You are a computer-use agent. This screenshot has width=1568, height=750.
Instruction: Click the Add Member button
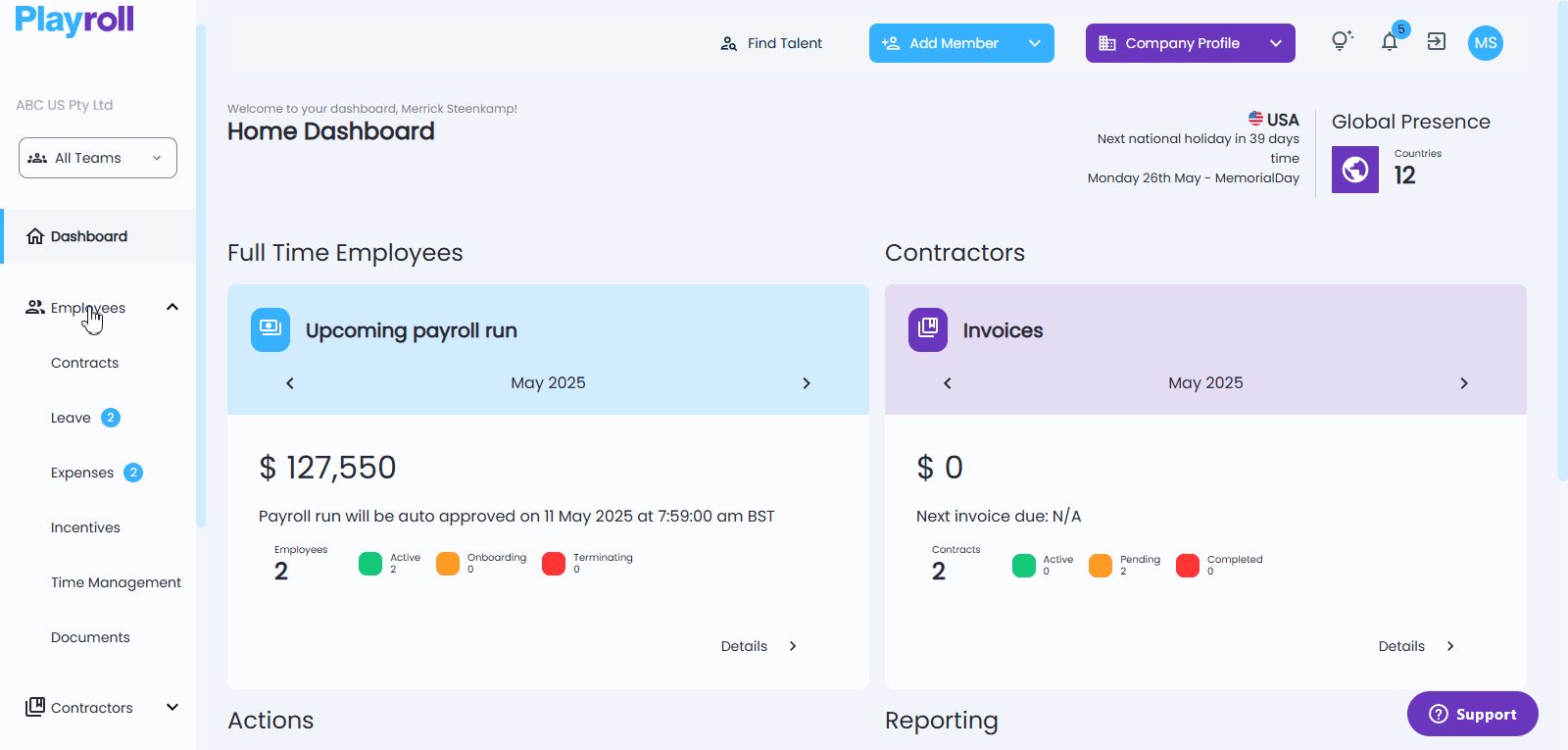[961, 43]
